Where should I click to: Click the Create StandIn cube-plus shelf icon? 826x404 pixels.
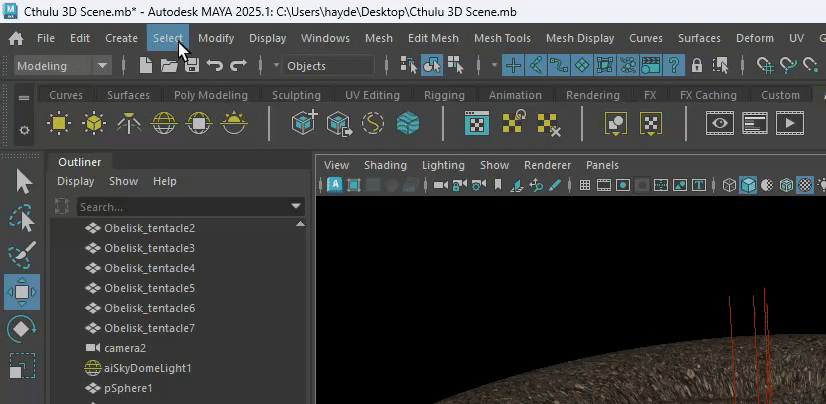(304, 123)
